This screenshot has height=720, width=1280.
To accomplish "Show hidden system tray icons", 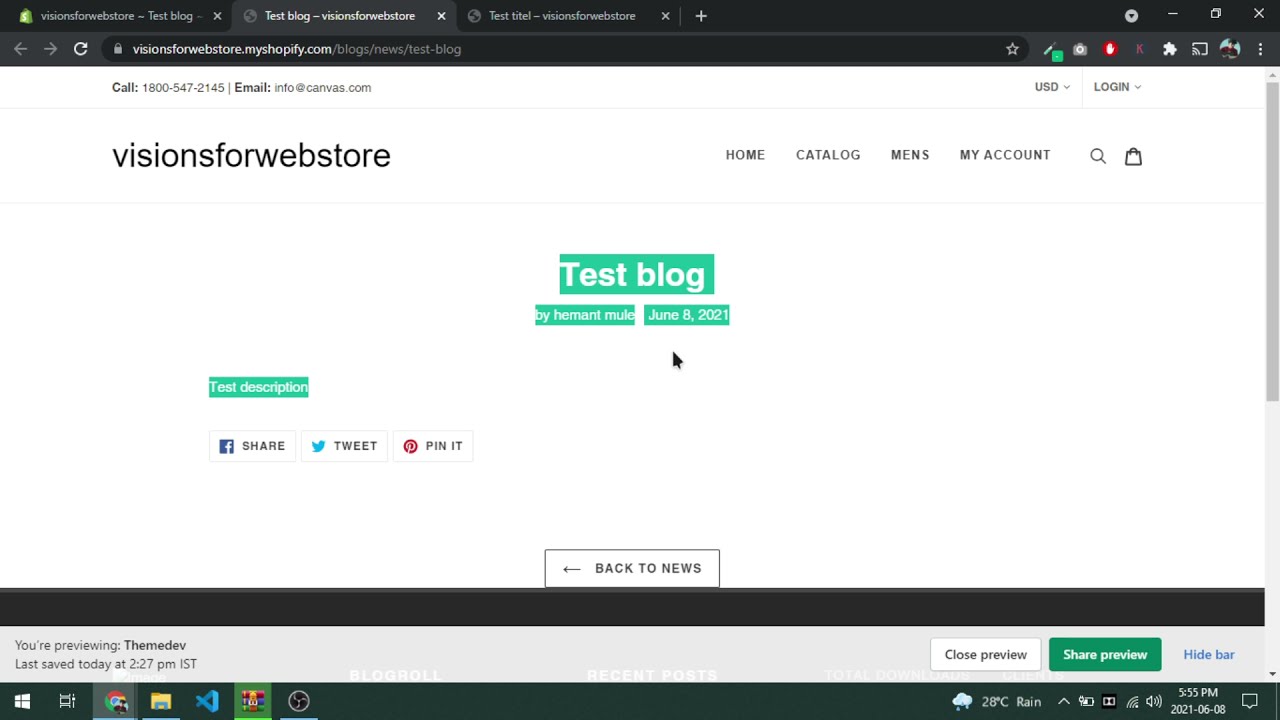I will pyautogui.click(x=1063, y=701).
